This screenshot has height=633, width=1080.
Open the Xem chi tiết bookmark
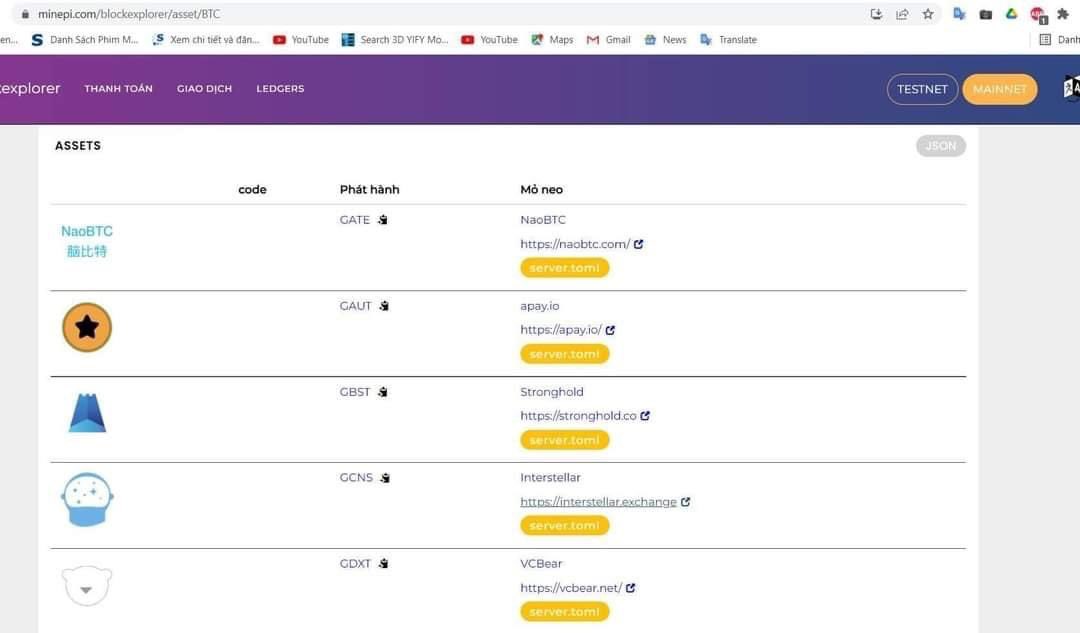point(206,40)
